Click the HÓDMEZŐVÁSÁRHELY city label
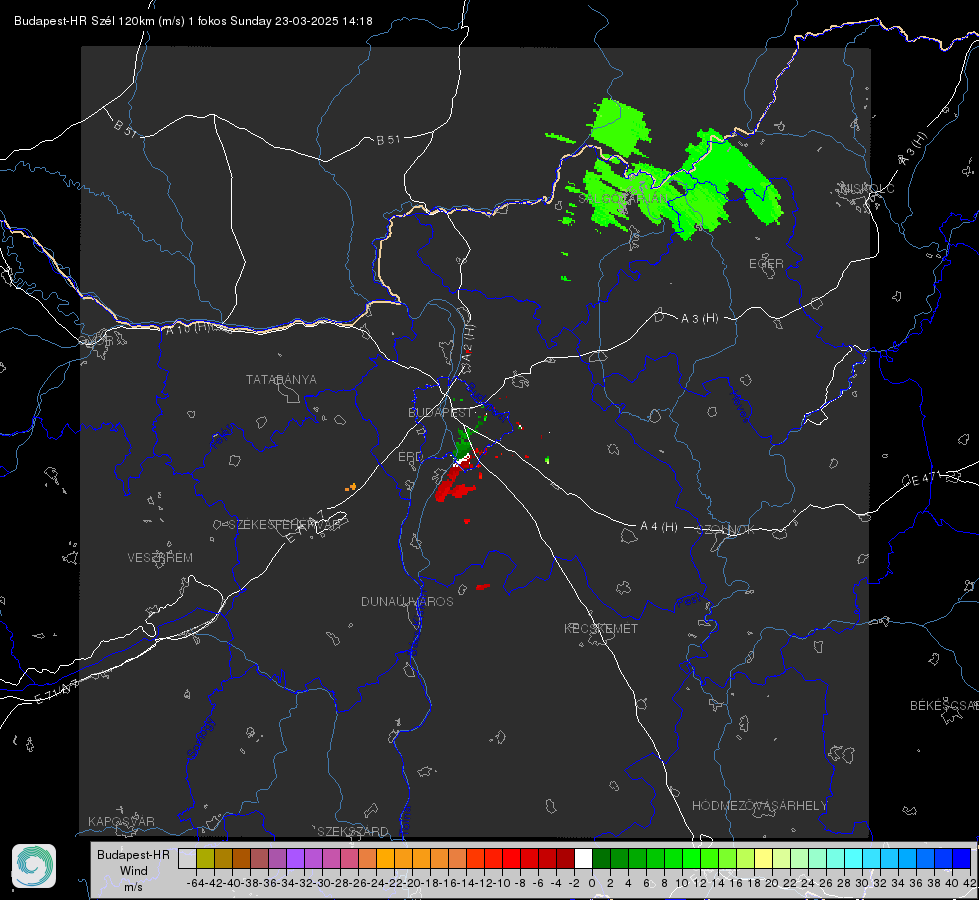Viewport: 979px width, 900px height. point(759,806)
